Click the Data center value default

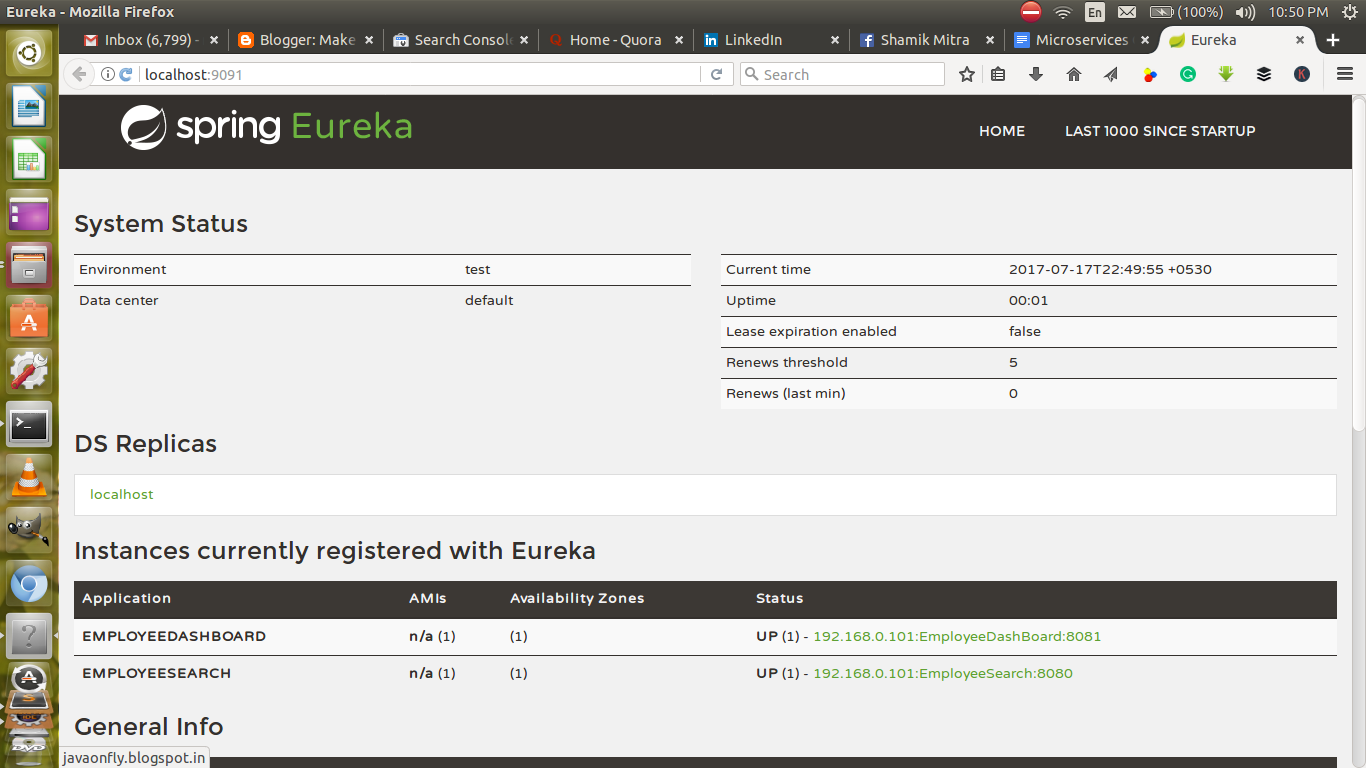point(489,300)
